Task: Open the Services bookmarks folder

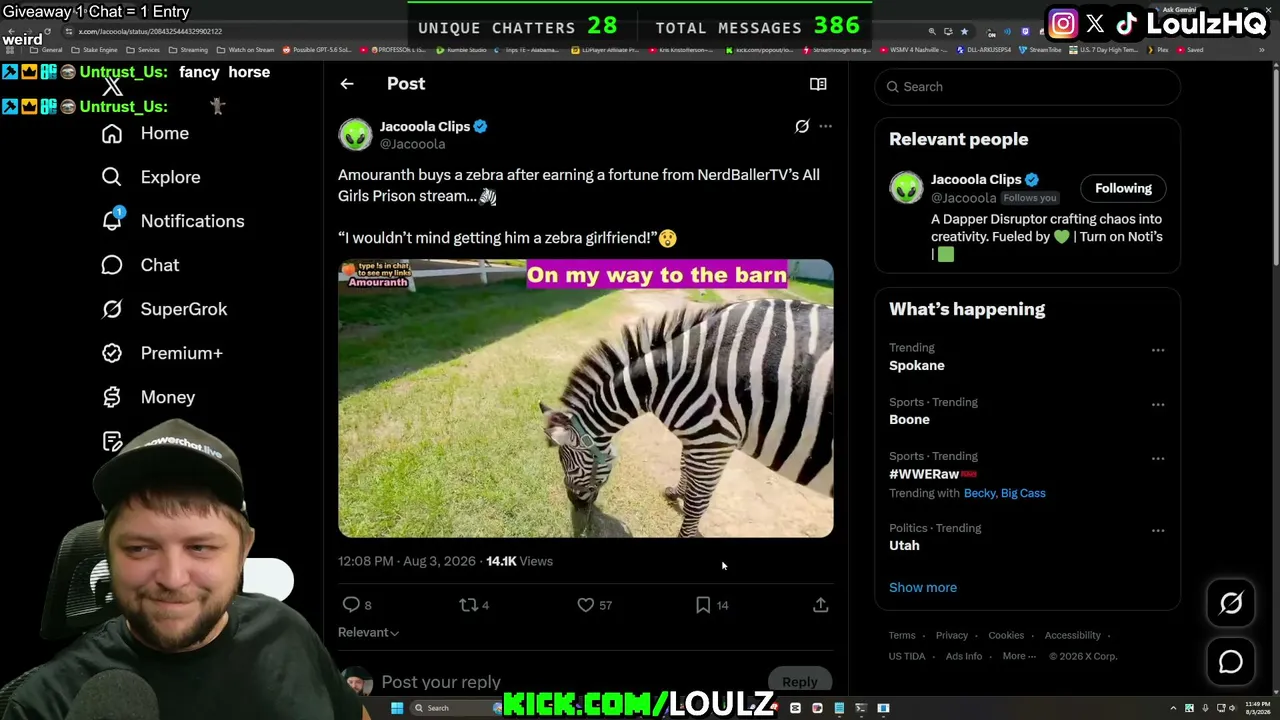Action: tap(143, 50)
